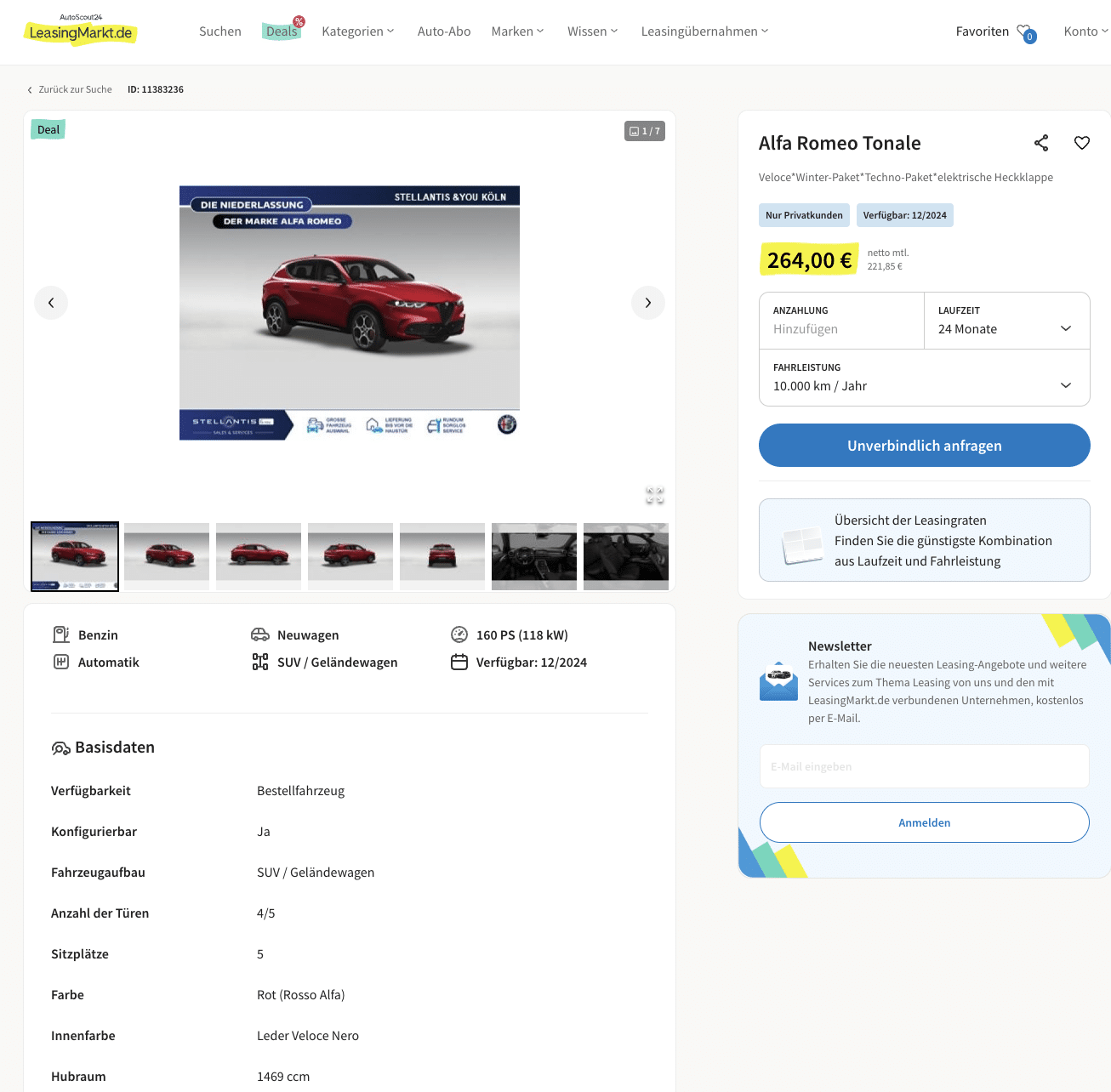This screenshot has height=1092, width=1111.
Task: Click the Alfa Romeo Tonale title
Action: tap(840, 143)
